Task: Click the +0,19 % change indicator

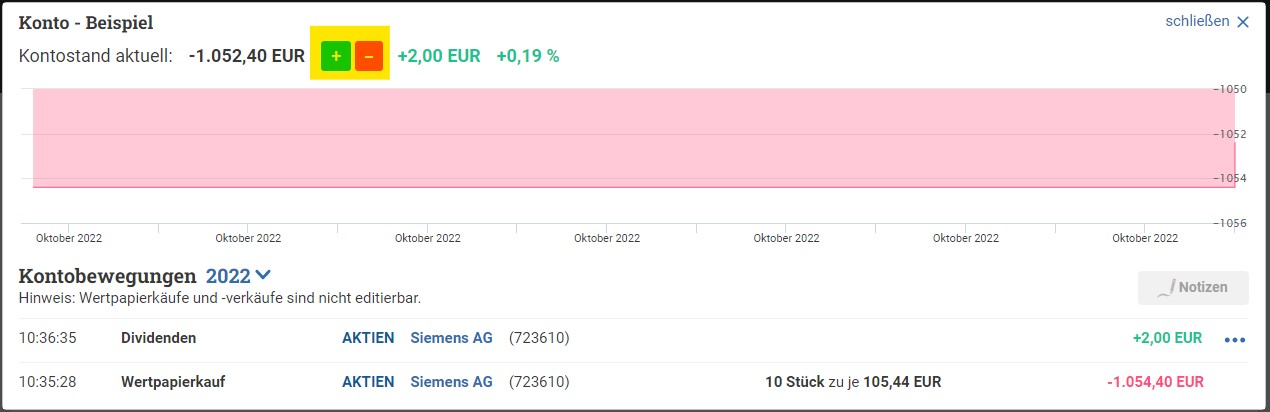Action: click(x=528, y=56)
